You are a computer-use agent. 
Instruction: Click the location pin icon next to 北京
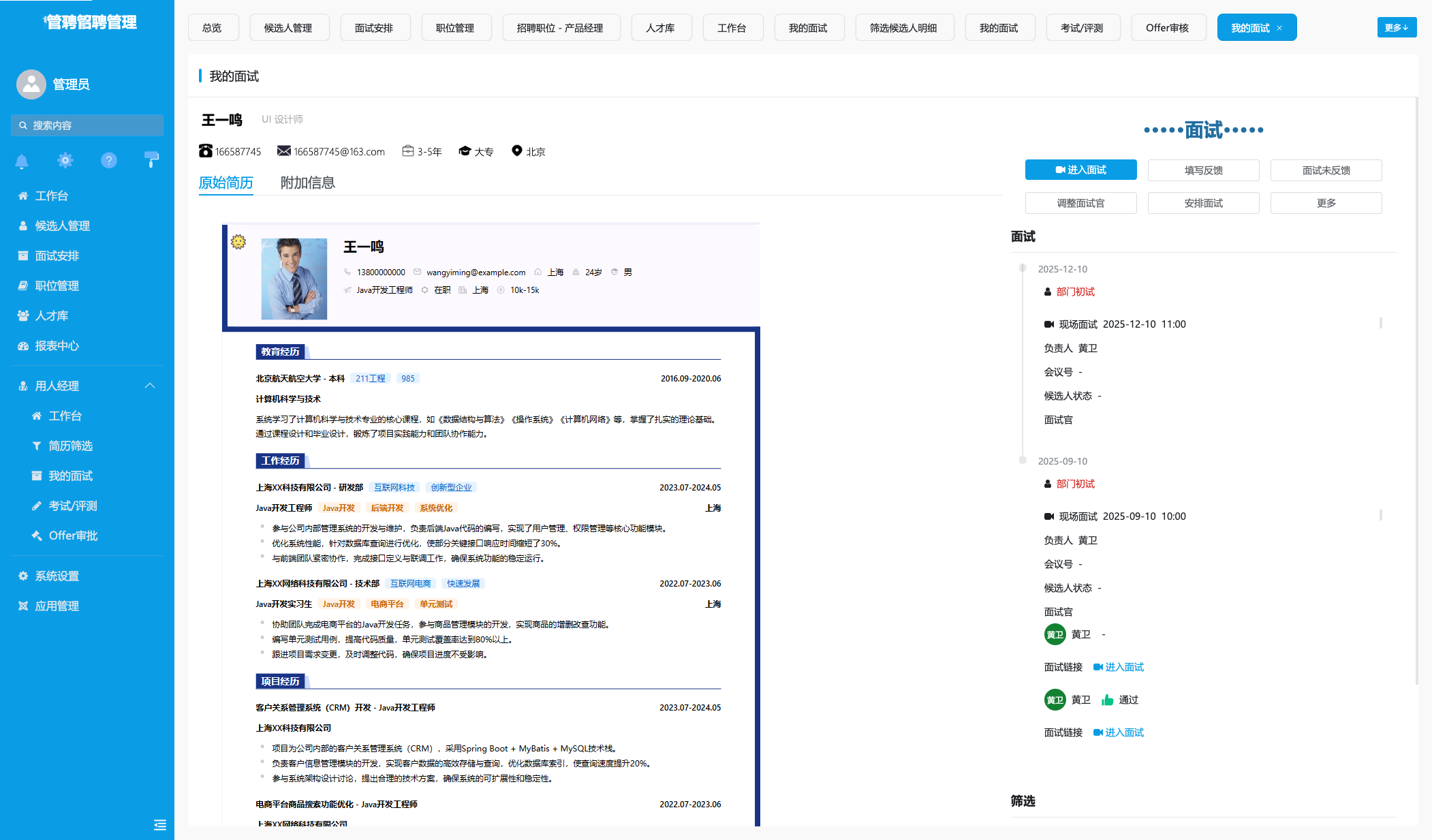click(x=517, y=151)
